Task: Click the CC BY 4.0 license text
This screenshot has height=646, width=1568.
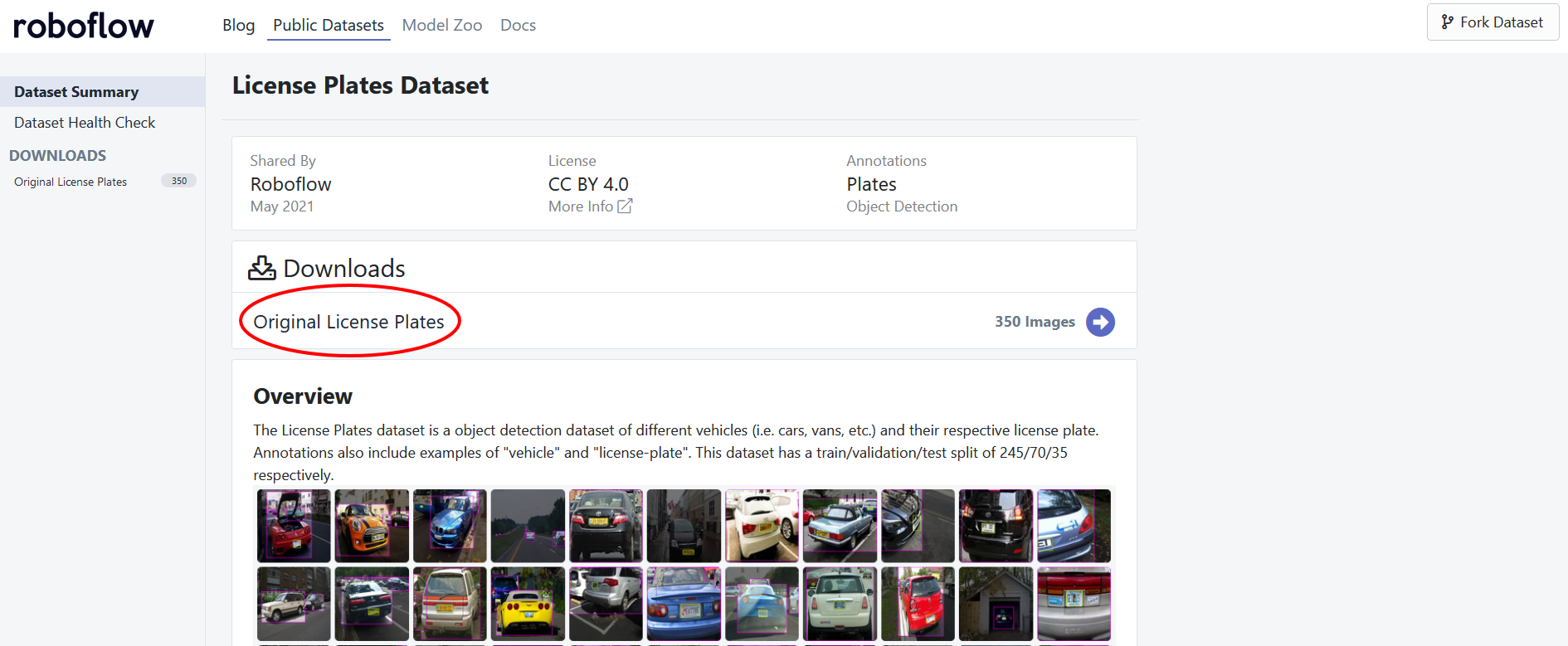Action: [588, 184]
